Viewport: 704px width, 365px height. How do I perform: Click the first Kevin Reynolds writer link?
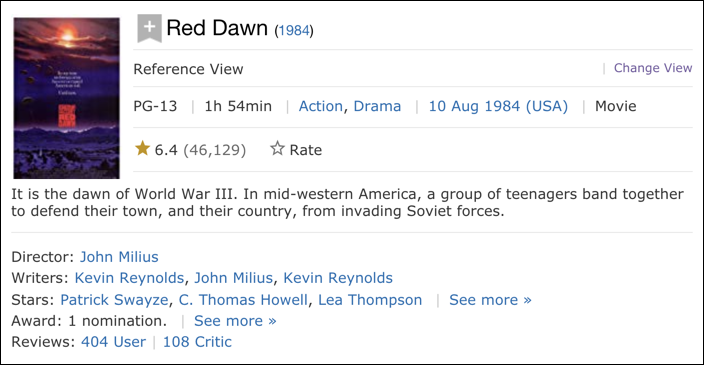pos(129,278)
